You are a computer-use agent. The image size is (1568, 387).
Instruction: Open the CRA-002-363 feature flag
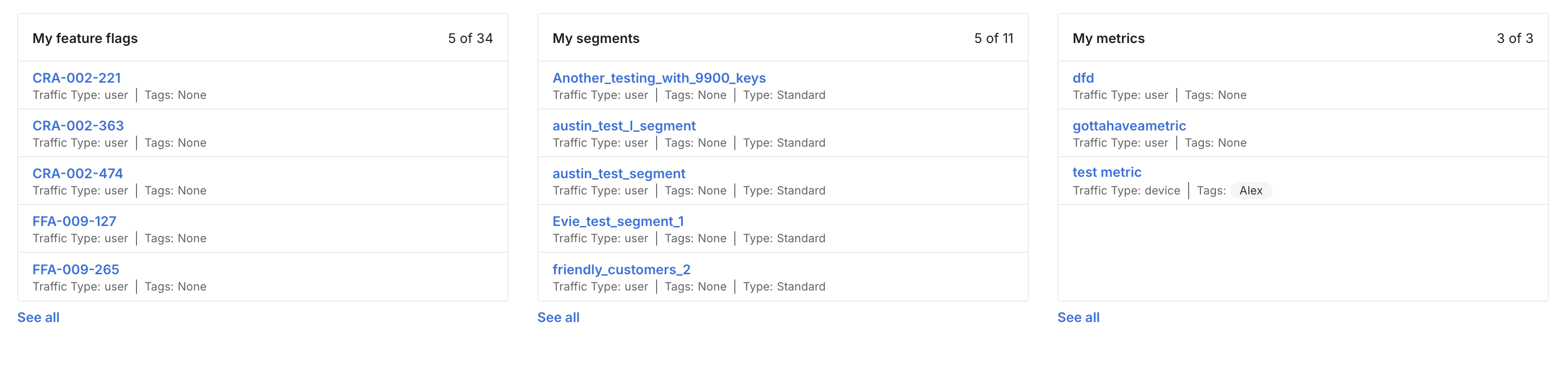click(78, 126)
